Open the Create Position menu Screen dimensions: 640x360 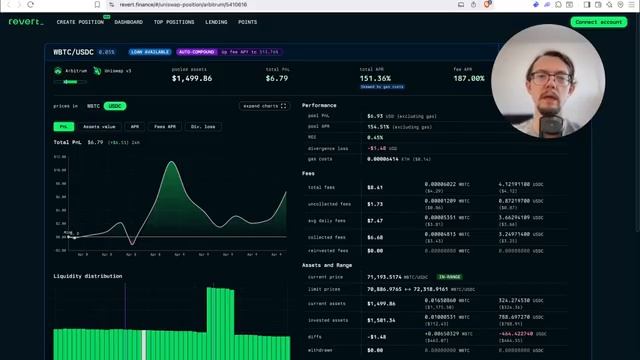(80, 22)
